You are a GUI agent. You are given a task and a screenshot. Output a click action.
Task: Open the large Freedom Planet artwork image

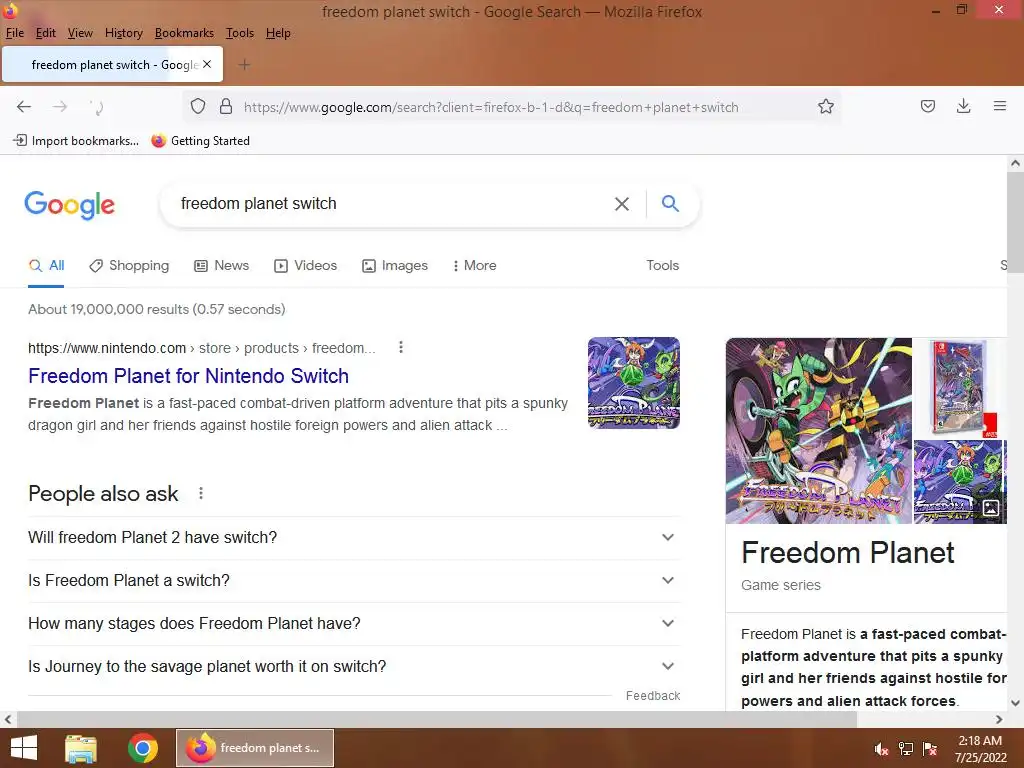pos(818,430)
